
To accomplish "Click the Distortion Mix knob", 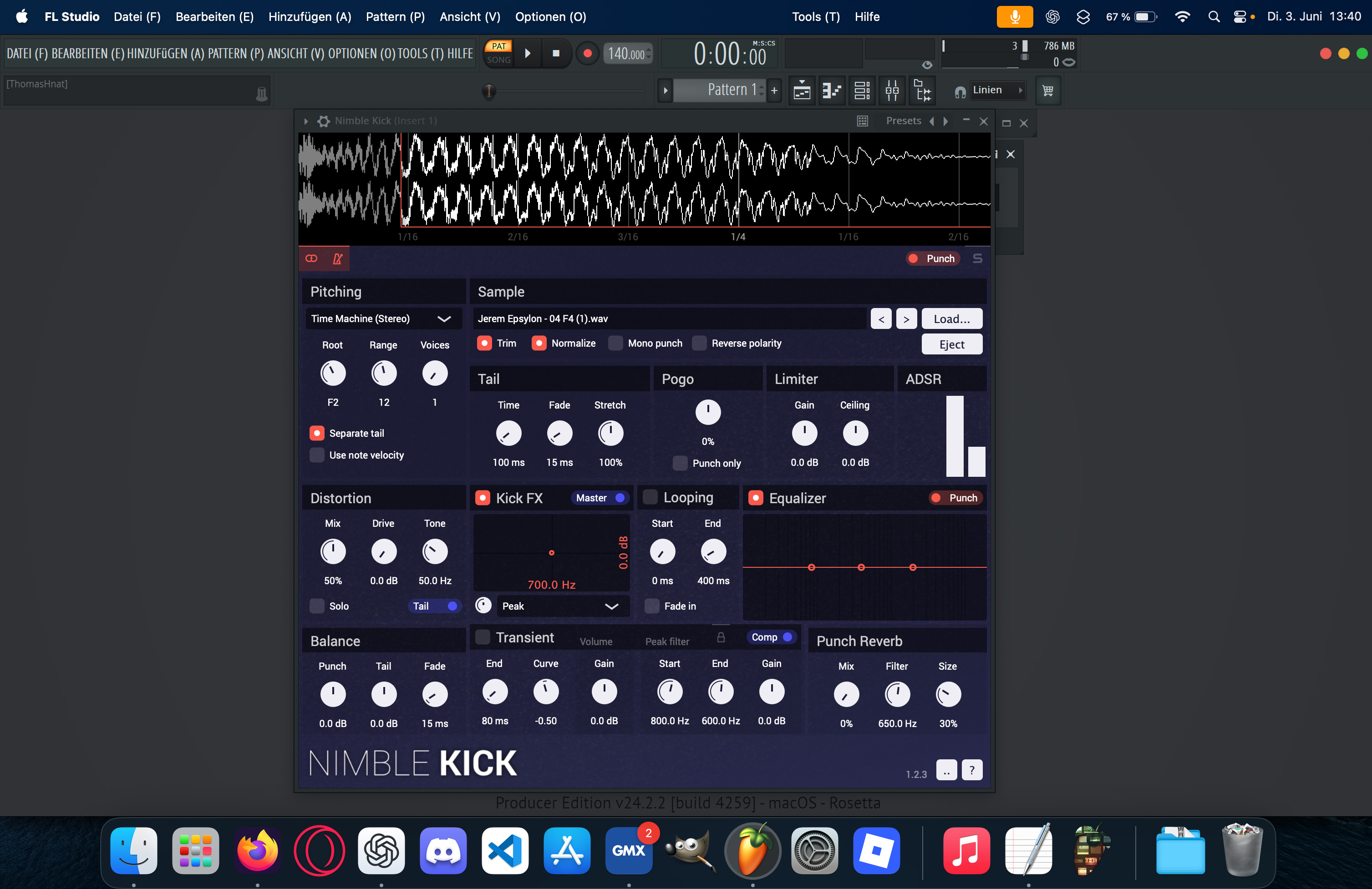I will tap(333, 552).
